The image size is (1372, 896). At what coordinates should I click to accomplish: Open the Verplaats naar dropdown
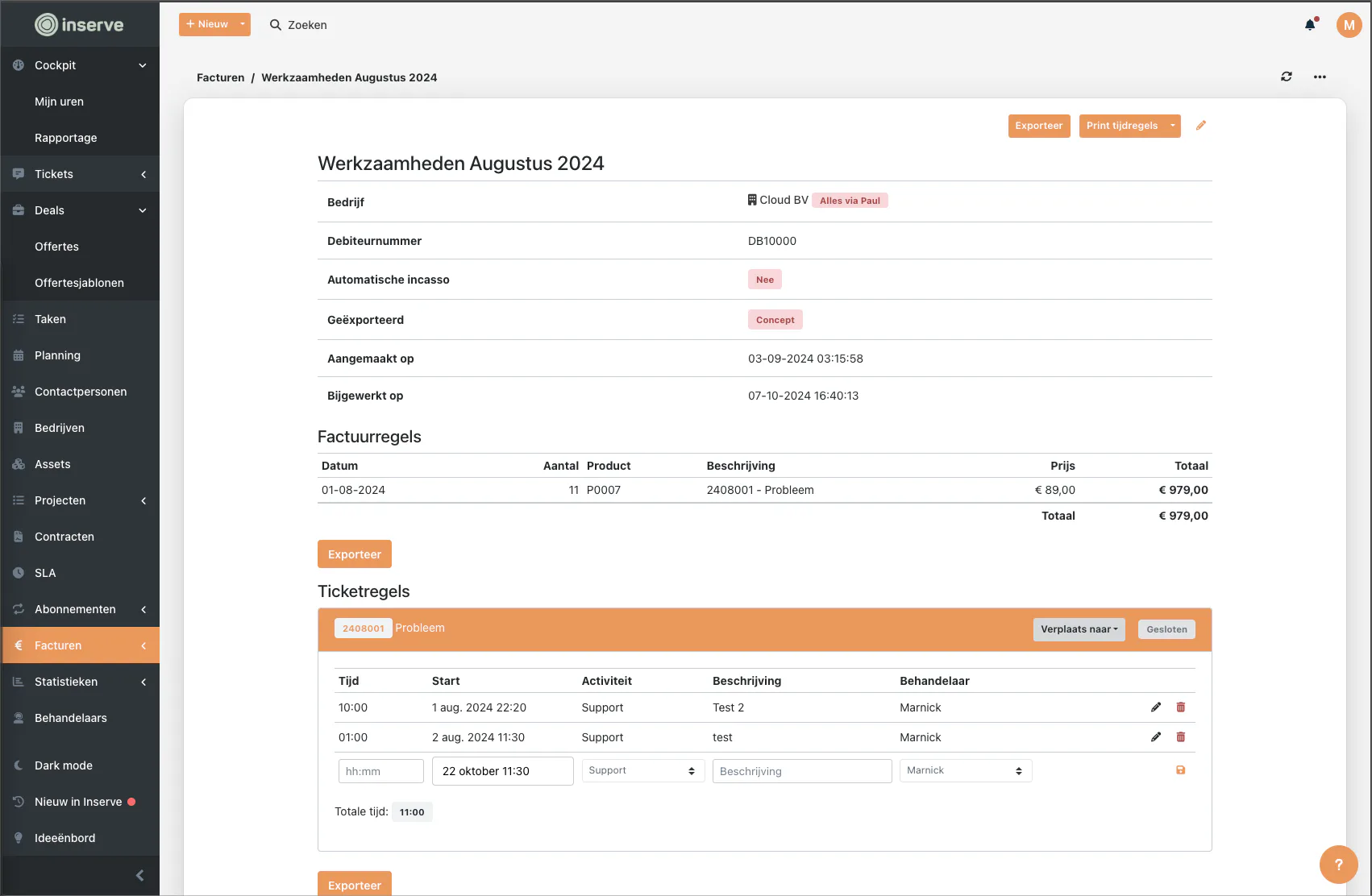1079,629
